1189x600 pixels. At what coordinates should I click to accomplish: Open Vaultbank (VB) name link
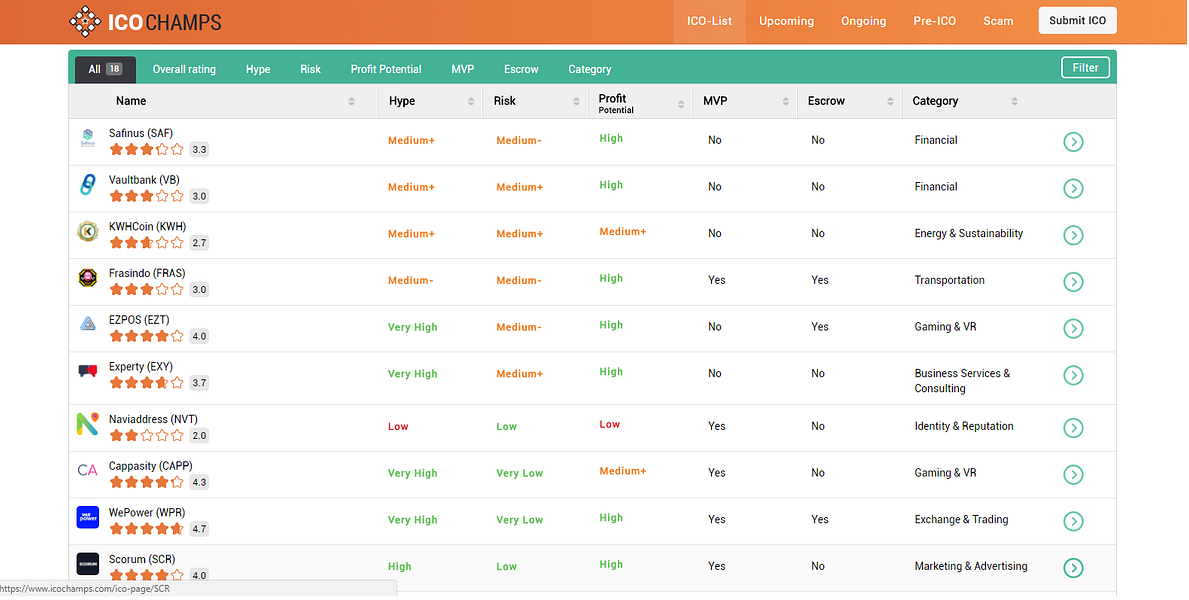144,180
